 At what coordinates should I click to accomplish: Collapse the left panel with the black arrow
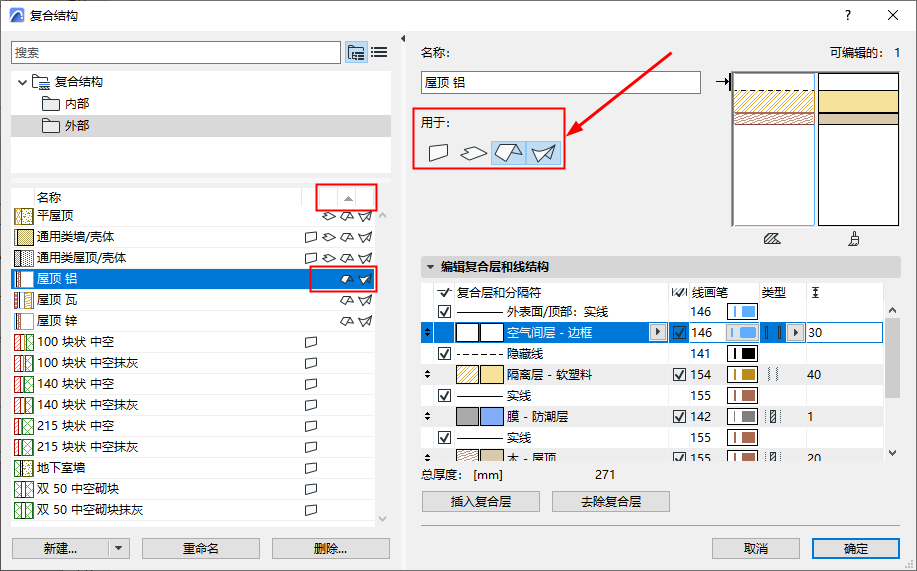[x=403, y=39]
